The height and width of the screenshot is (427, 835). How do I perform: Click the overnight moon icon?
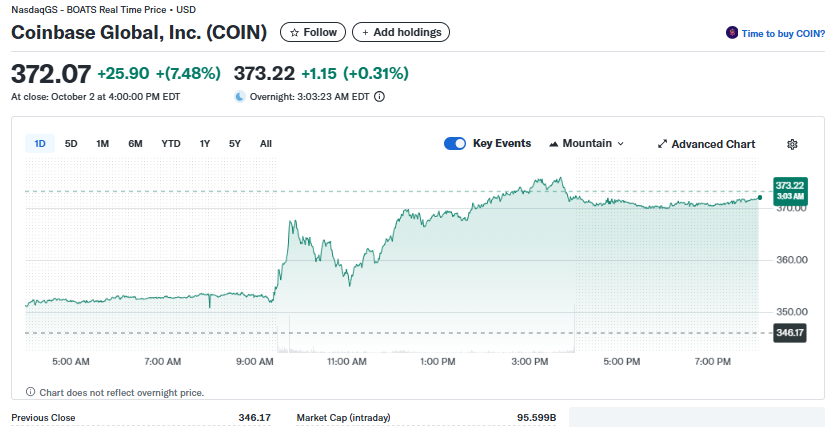click(x=240, y=97)
